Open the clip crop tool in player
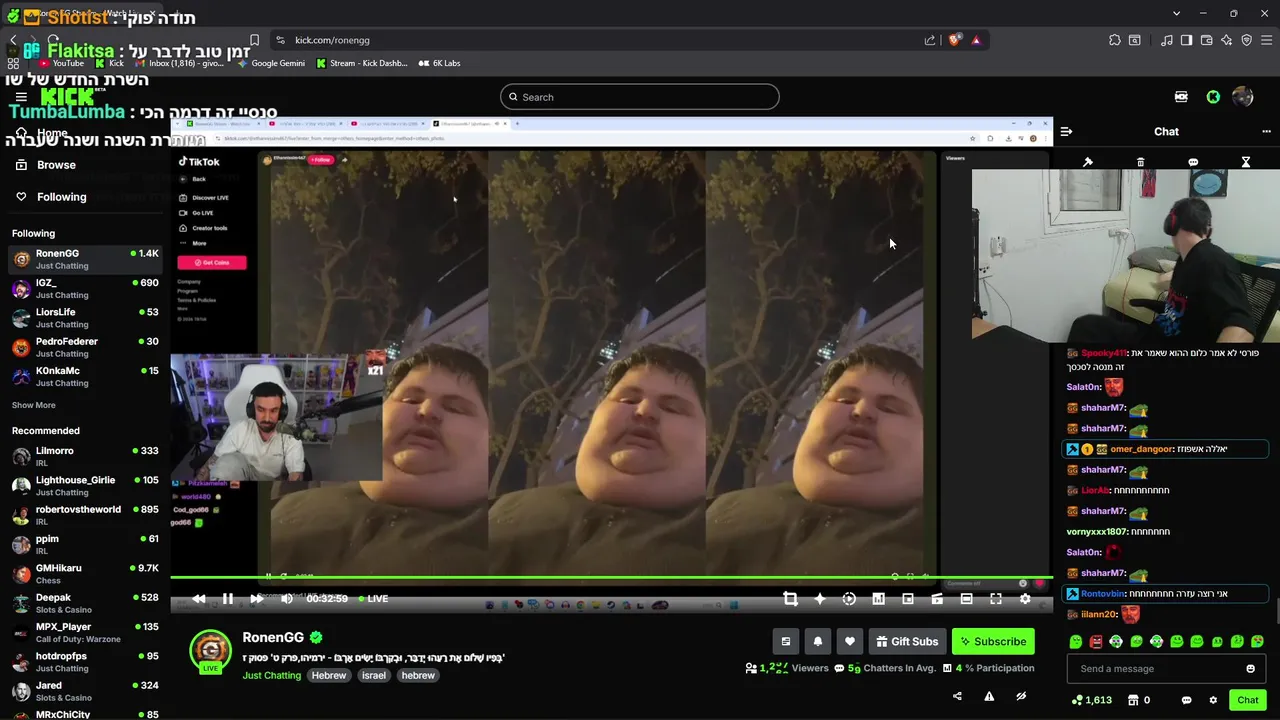The width and height of the screenshot is (1280, 720). pos(790,599)
